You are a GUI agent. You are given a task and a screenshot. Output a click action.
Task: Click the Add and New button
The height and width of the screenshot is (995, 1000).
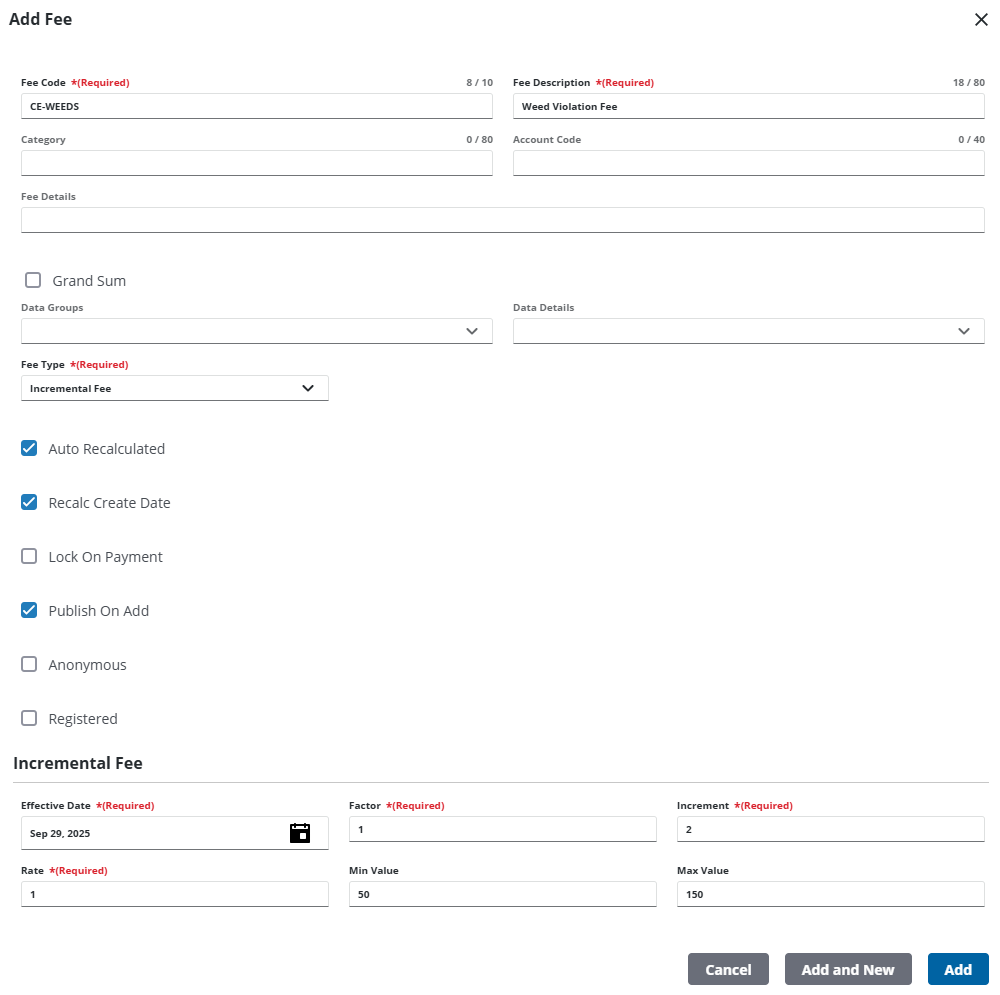click(847, 970)
